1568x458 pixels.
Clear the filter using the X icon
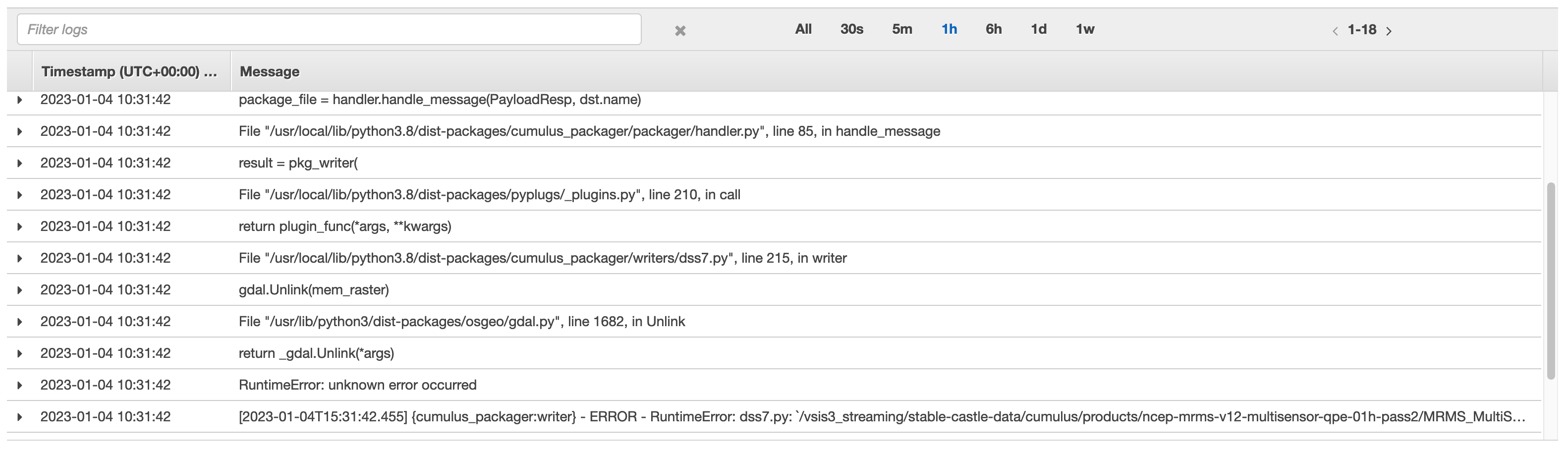tap(680, 29)
